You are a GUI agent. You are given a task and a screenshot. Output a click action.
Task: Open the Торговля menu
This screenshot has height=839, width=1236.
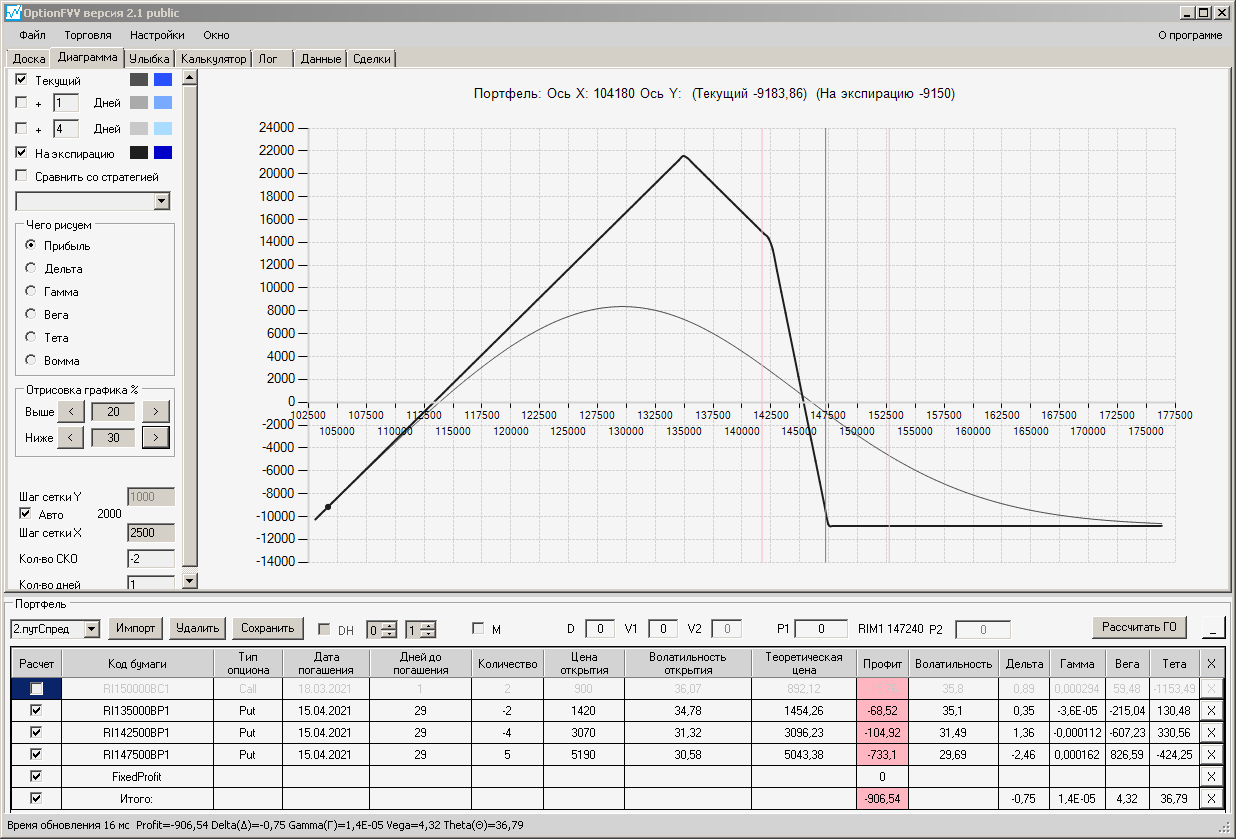88,35
